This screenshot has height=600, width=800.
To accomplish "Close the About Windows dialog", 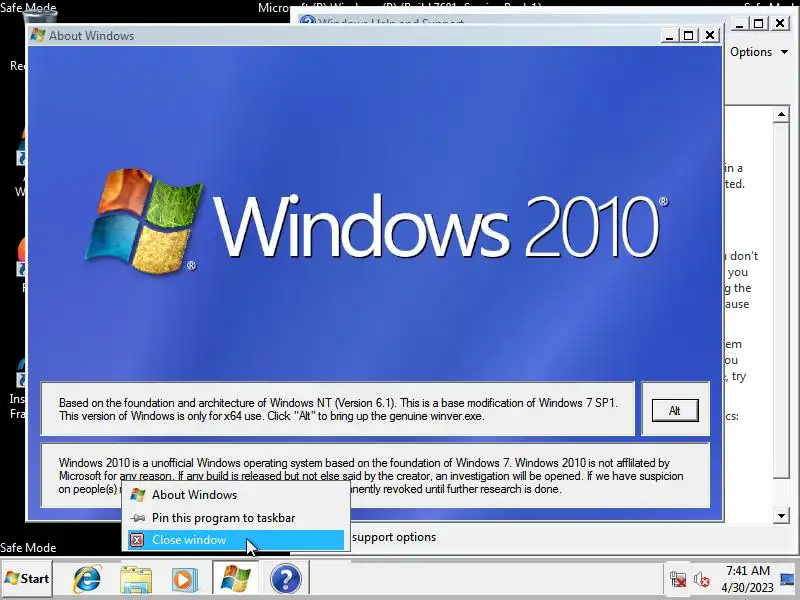I will [x=710, y=36].
